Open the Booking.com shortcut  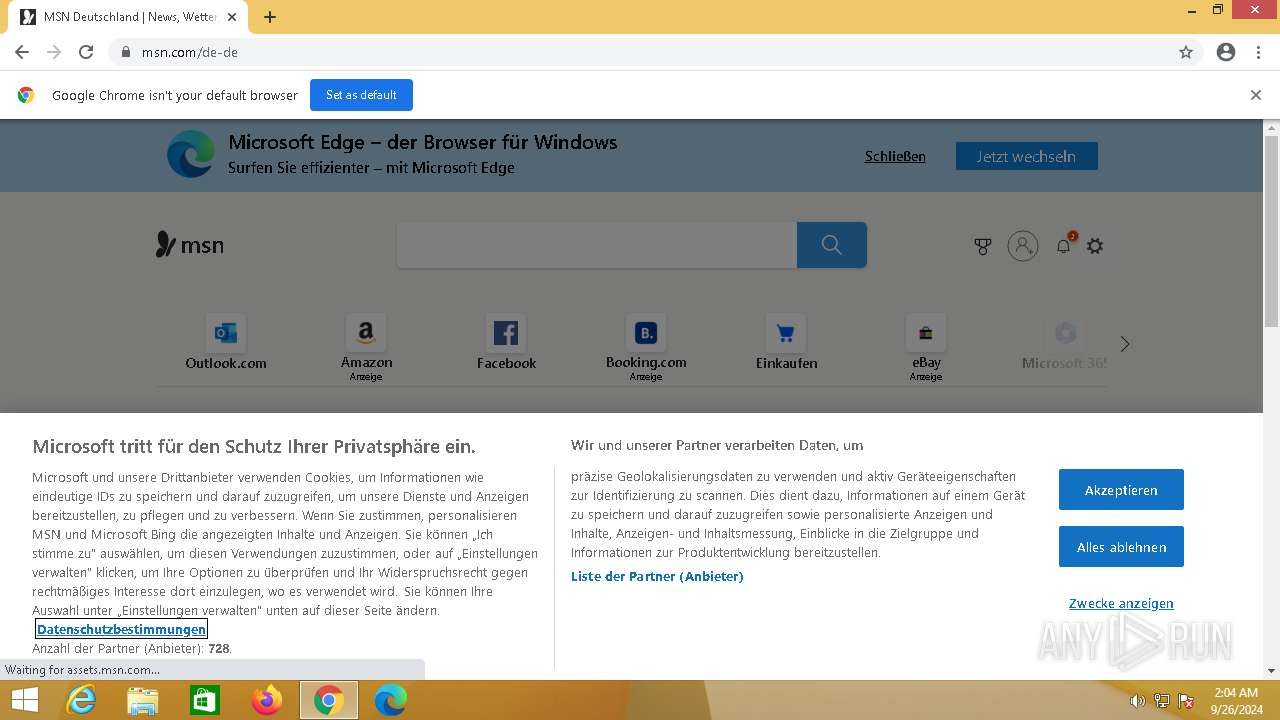(646, 347)
